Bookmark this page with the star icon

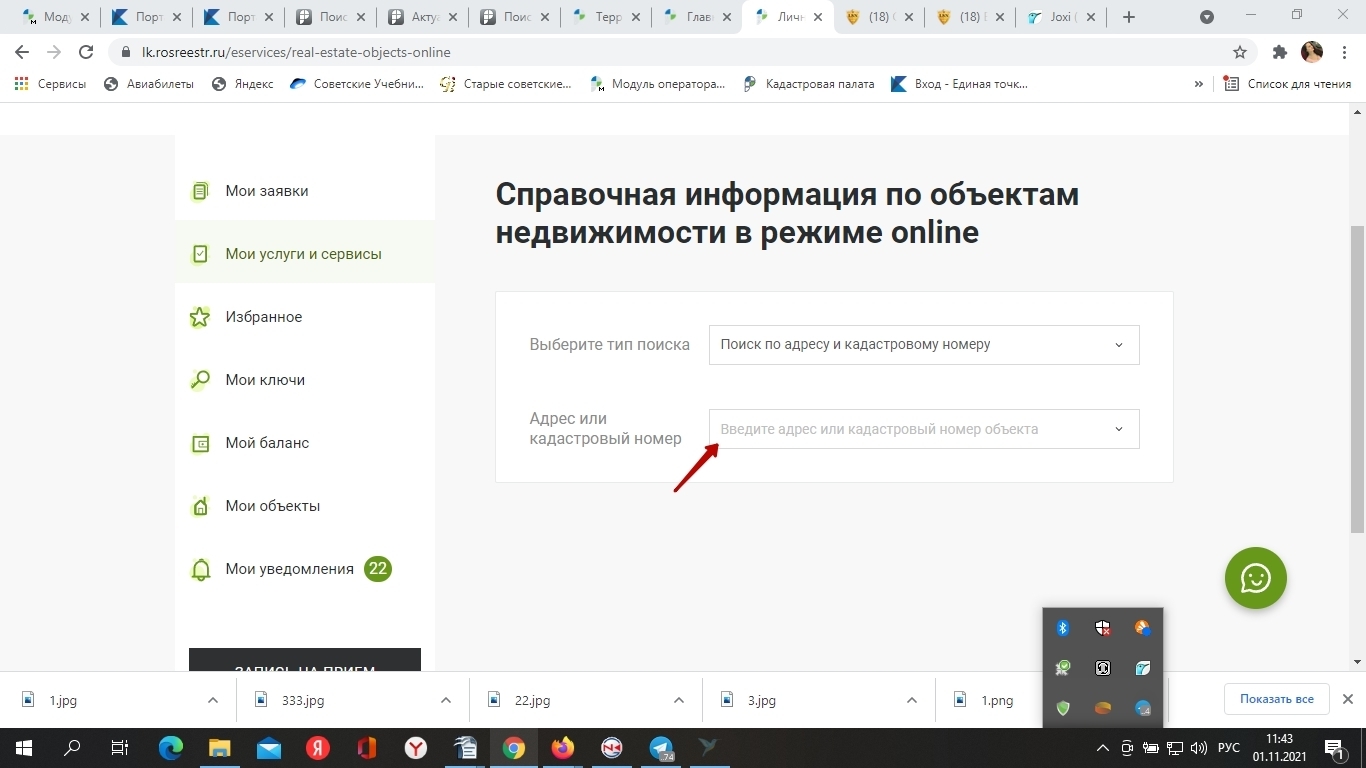click(1240, 52)
